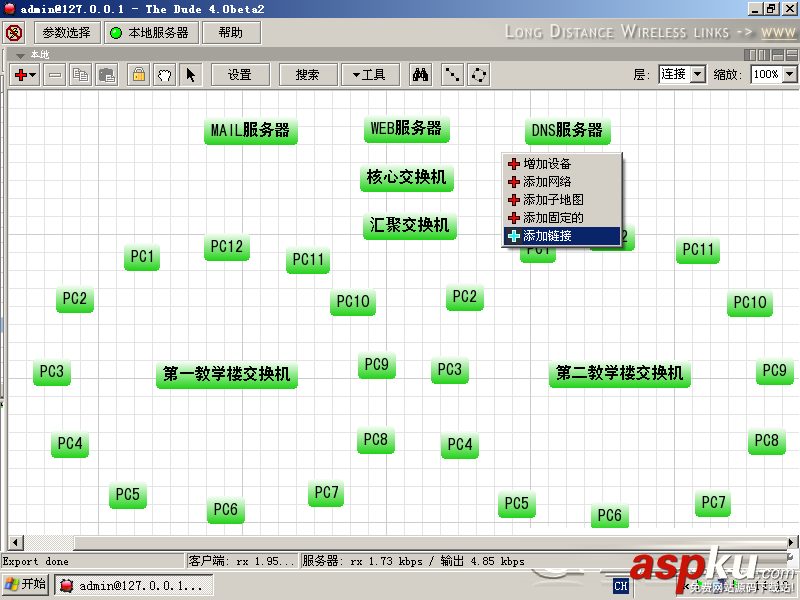
Task: Choose 添加子地图 from the context menu
Action: click(x=562, y=199)
